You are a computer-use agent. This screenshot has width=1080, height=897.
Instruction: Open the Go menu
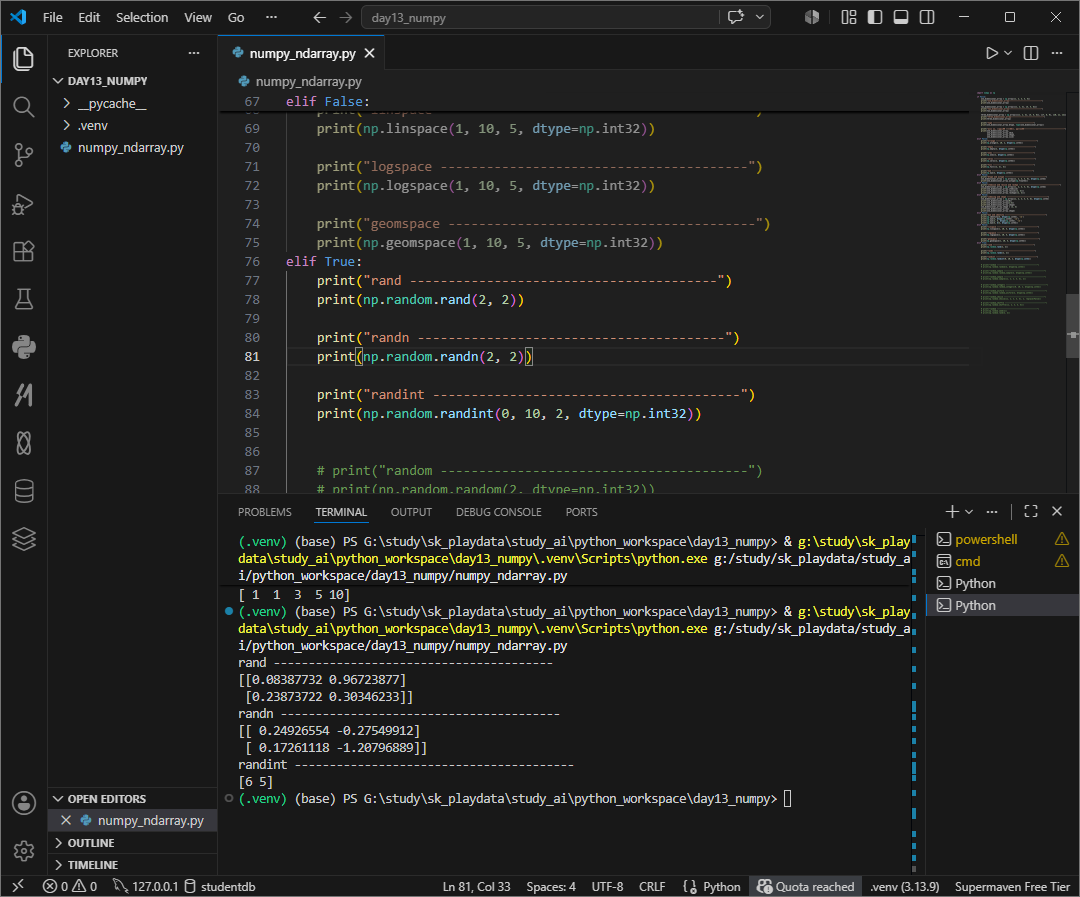coord(236,17)
